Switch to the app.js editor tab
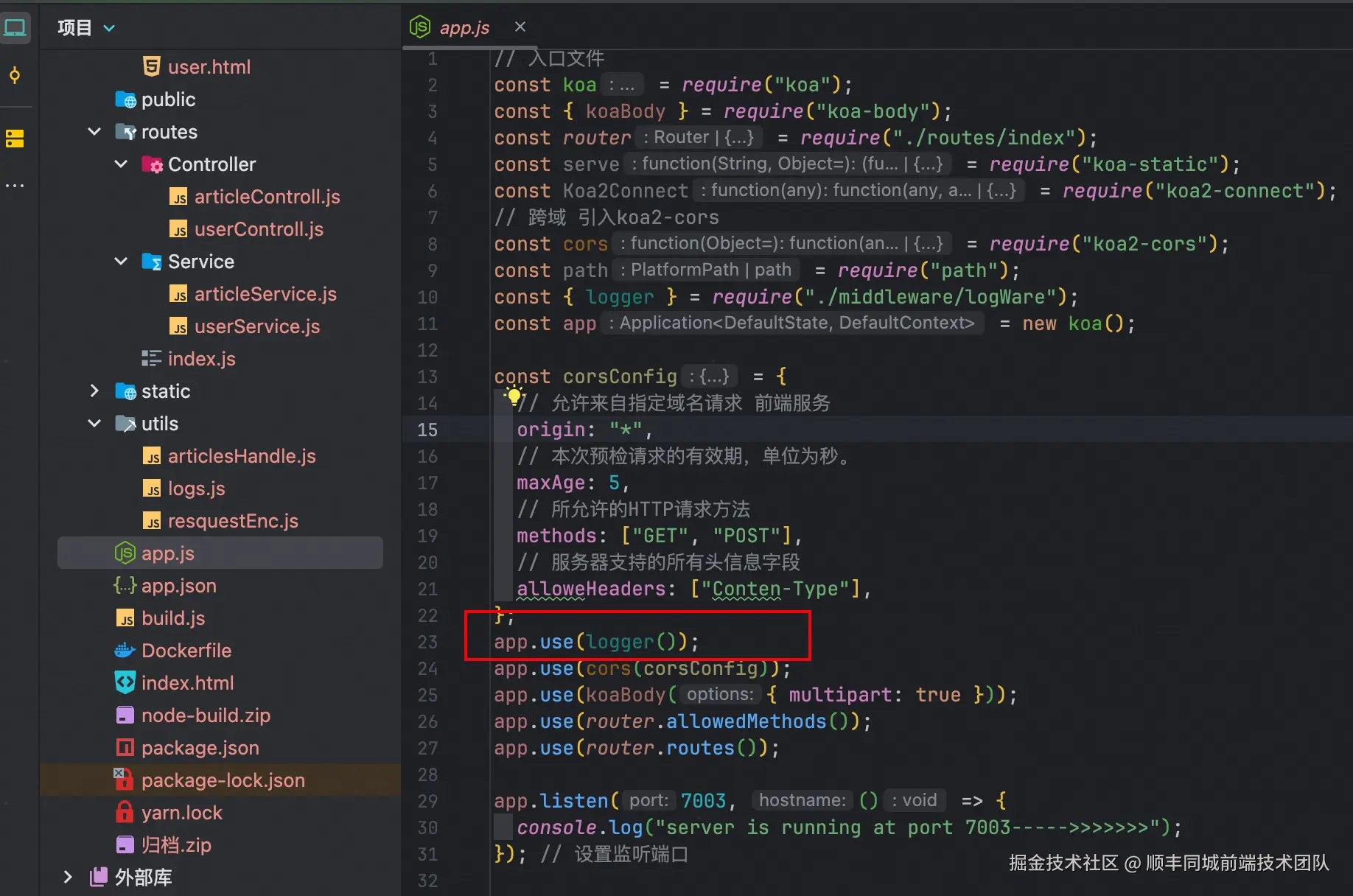The width and height of the screenshot is (1353, 896). pos(464,28)
